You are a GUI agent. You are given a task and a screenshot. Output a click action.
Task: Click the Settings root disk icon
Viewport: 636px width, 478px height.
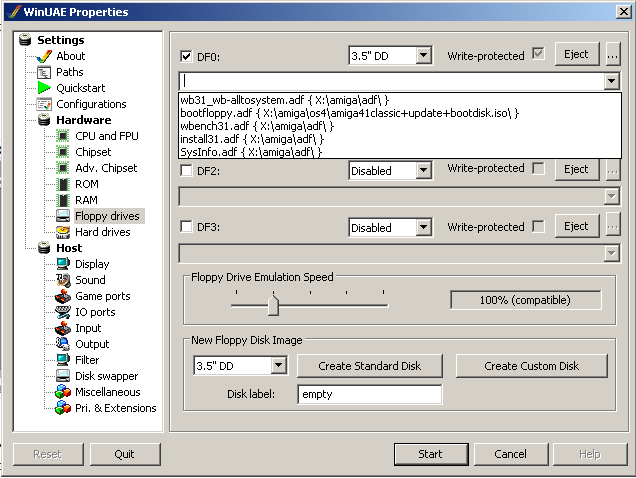click(x=25, y=40)
